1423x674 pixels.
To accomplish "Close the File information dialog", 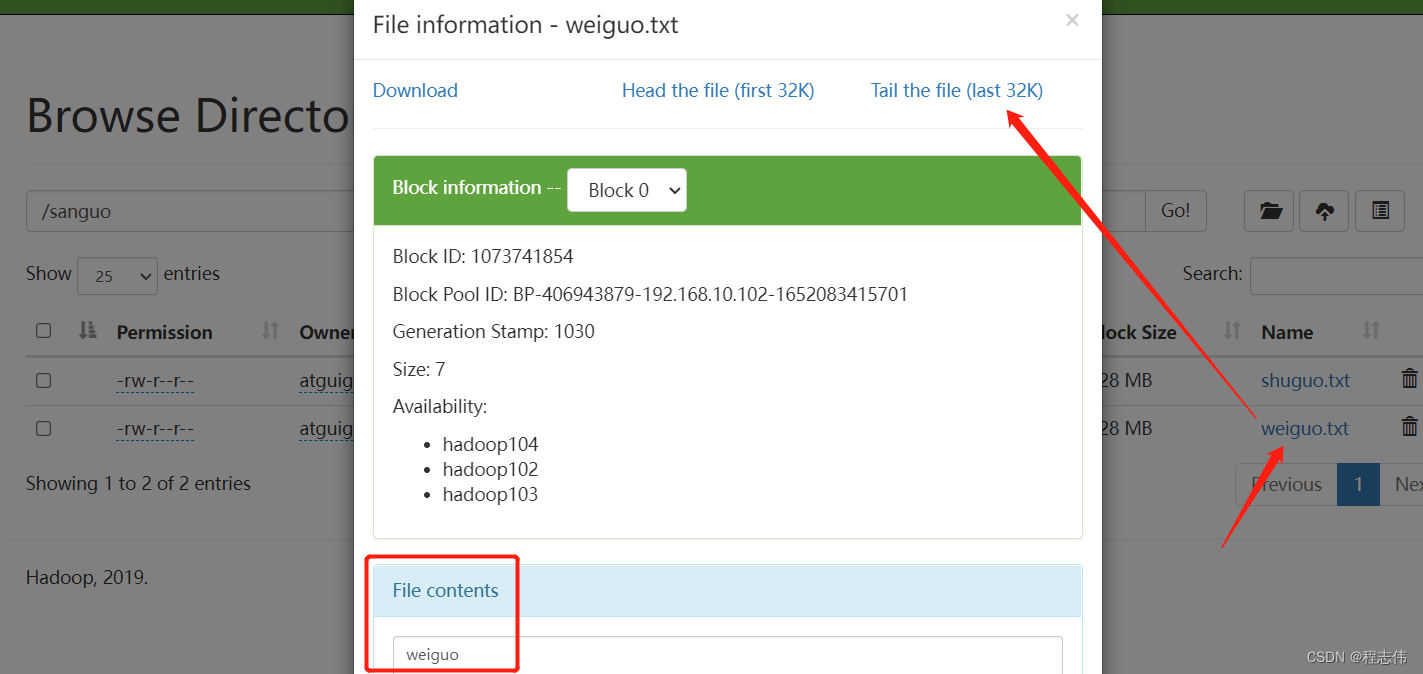I will coord(1072,20).
